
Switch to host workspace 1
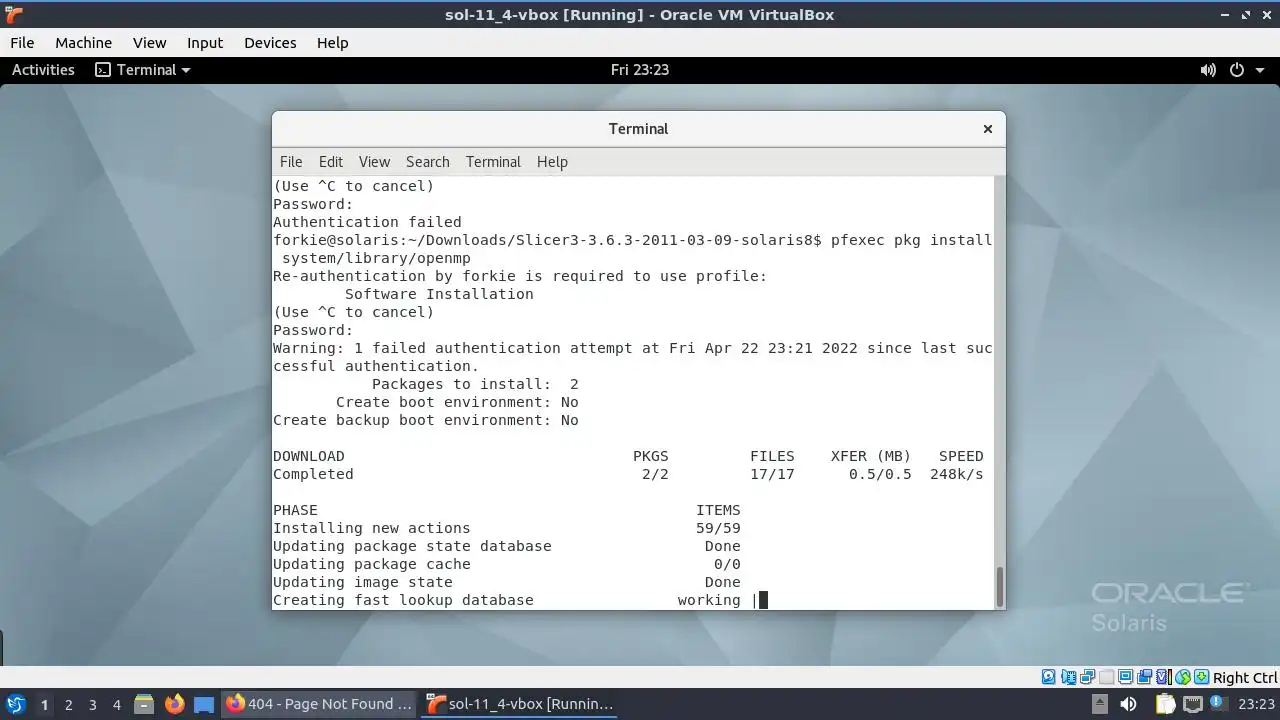tap(44, 705)
